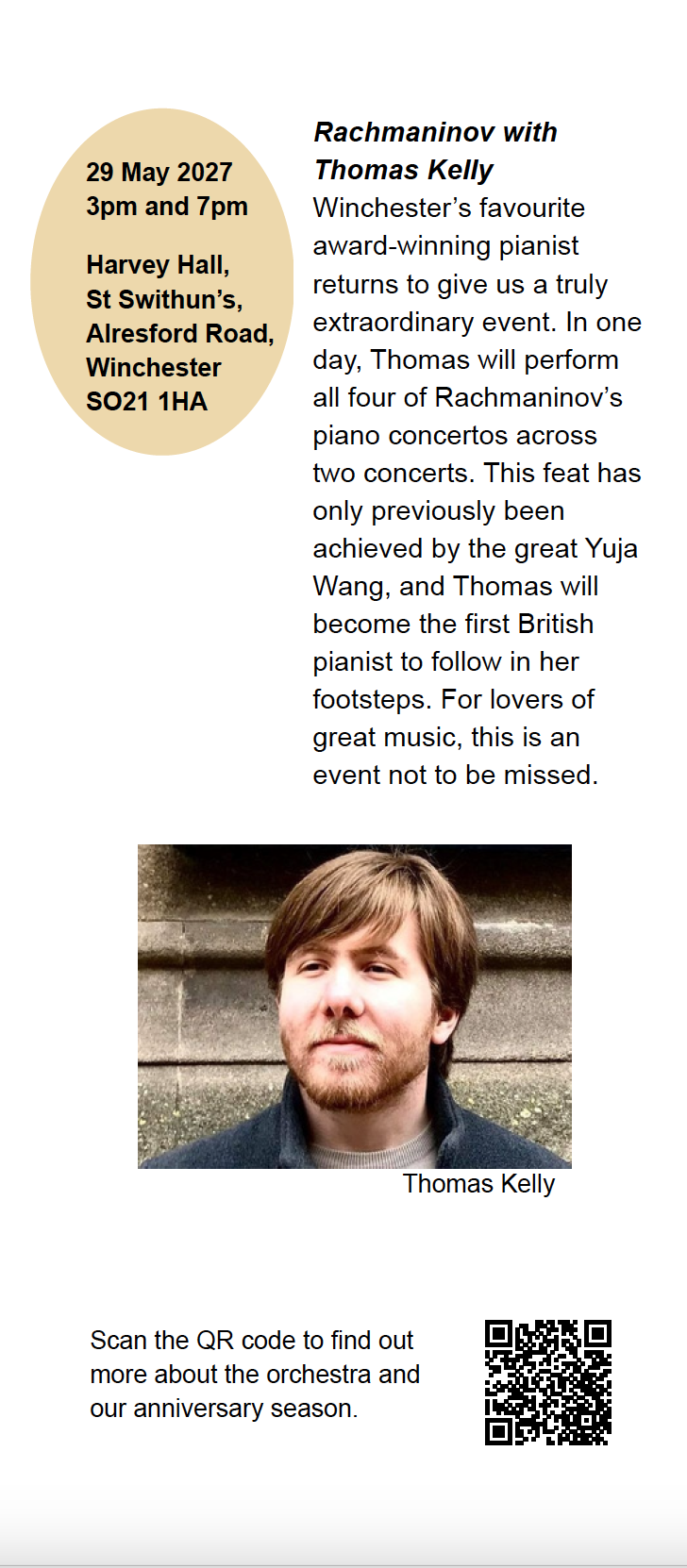Click the 'Winchester' line in the oval

pyautogui.click(x=154, y=367)
